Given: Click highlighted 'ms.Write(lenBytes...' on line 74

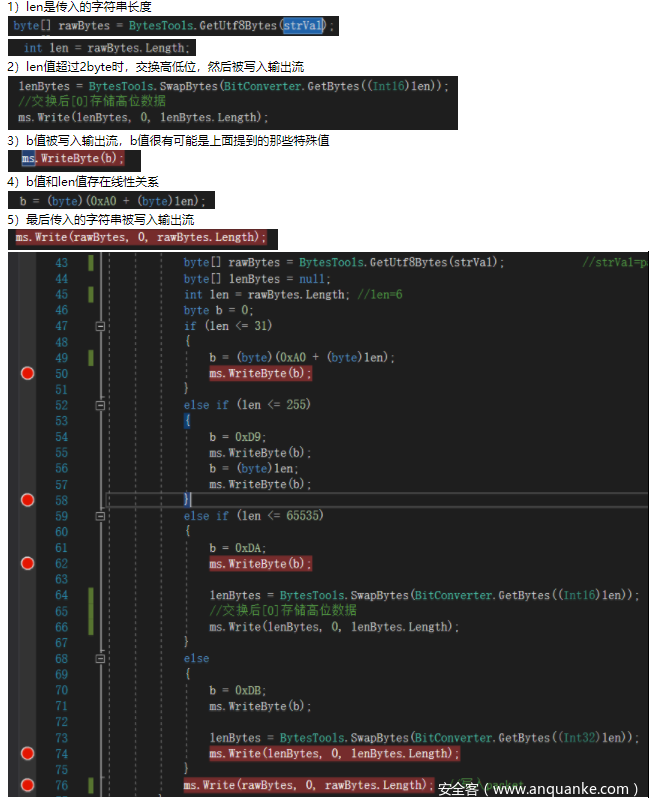Looking at the screenshot, I should tap(334, 753).
